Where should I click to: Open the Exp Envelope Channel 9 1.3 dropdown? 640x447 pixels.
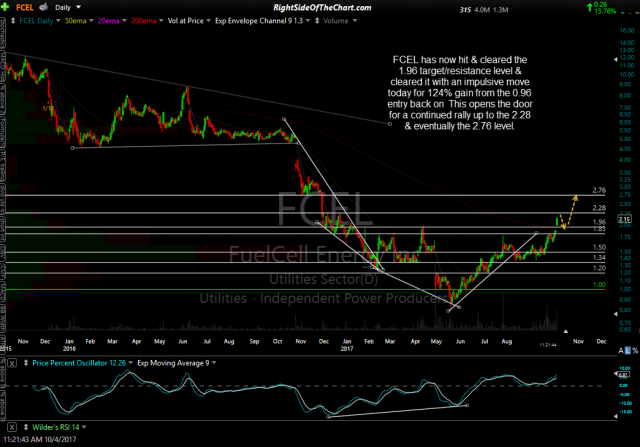coord(308,20)
